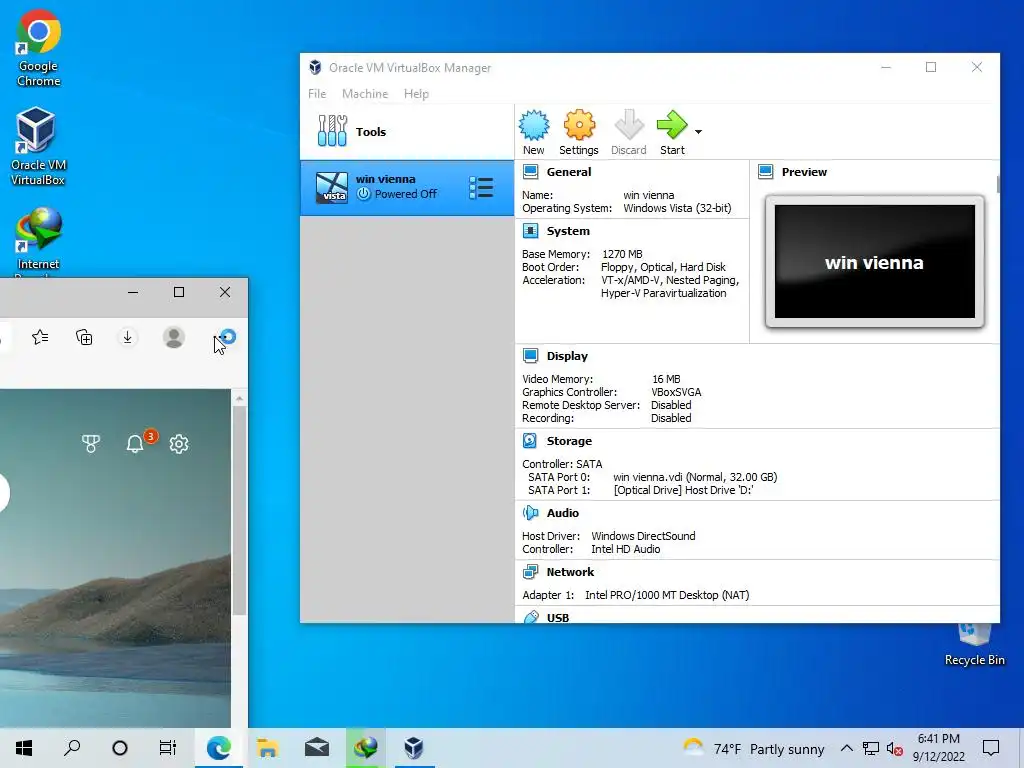Screen dimensions: 1024x768
Task: Open taskbar search magnifier
Action: tap(72, 748)
